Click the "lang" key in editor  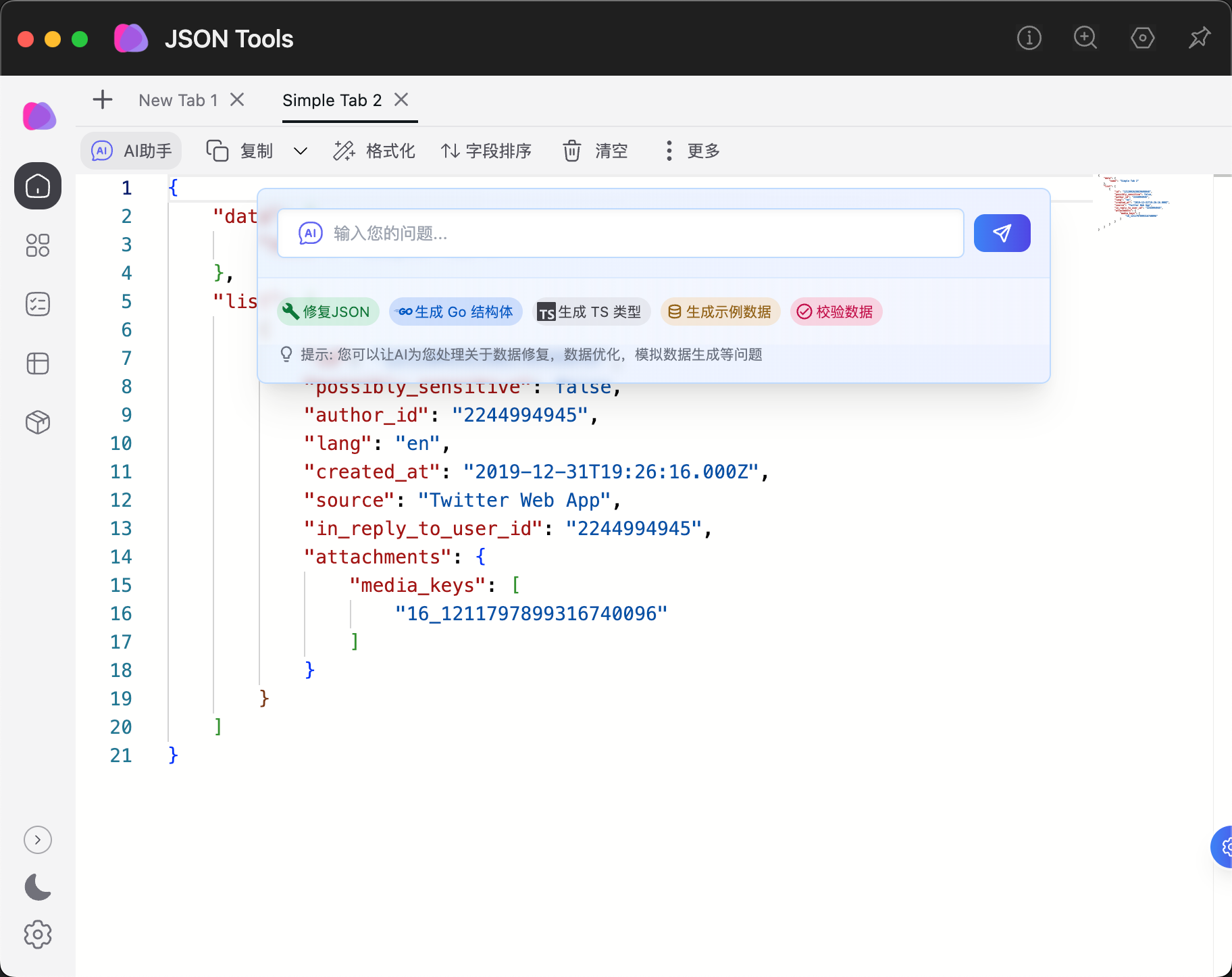338,443
